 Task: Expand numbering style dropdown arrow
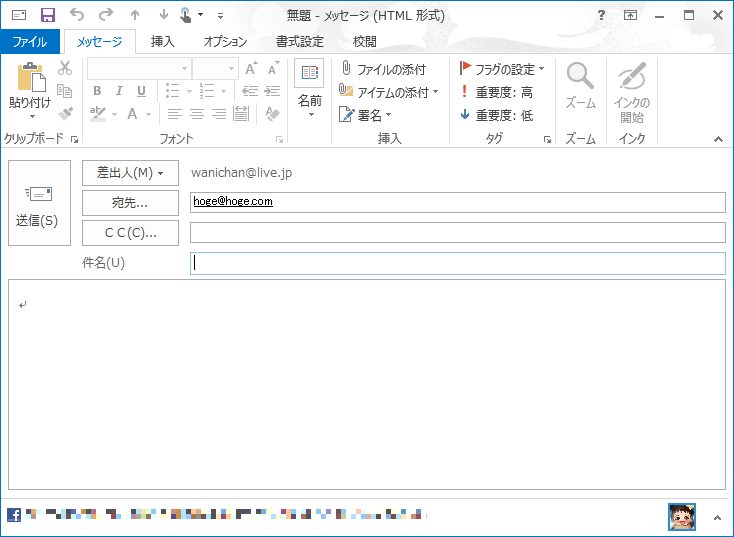pos(224,91)
